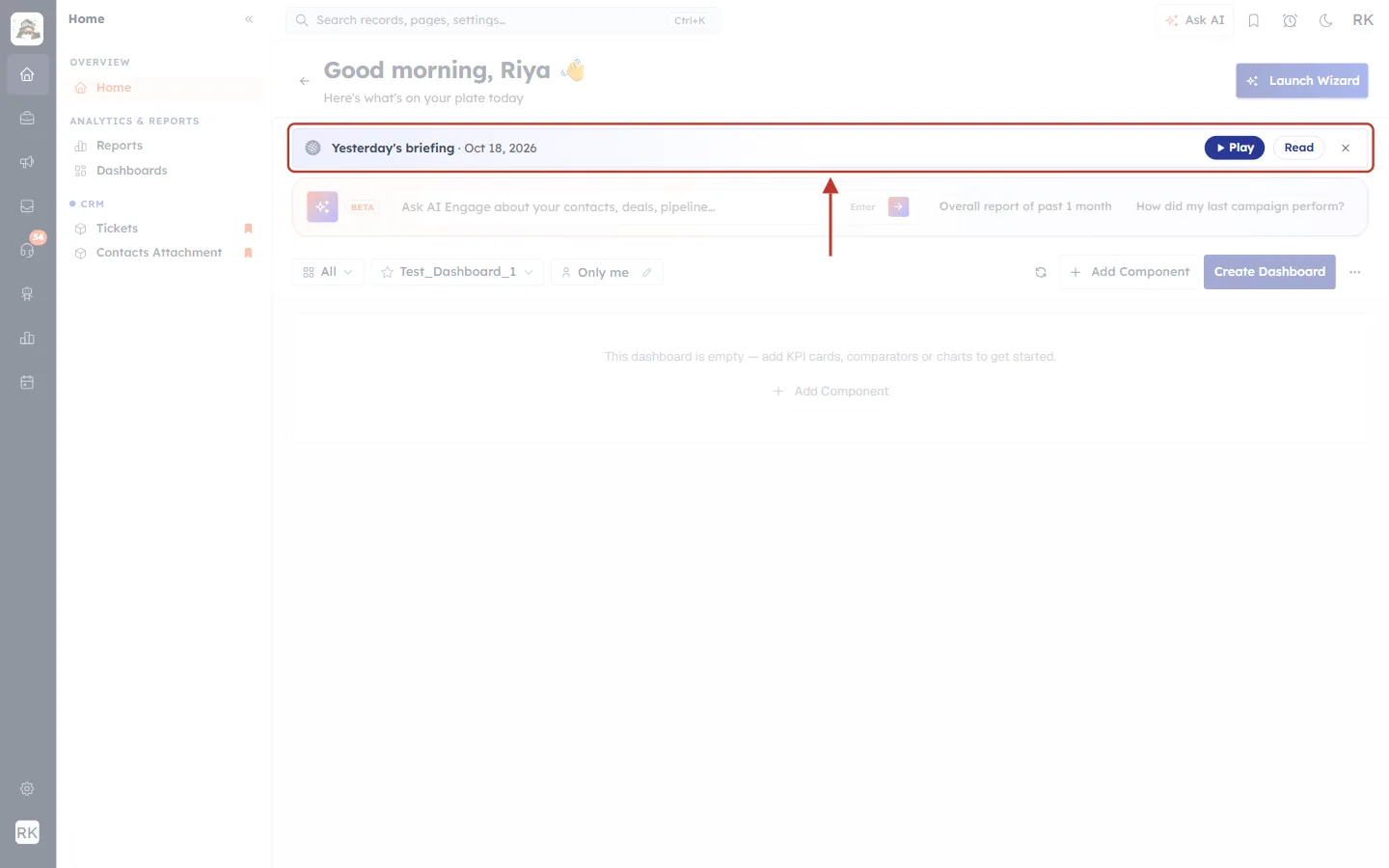Click the Add Component link in empty dashboard
This screenshot has width=1389, height=868.
pyautogui.click(x=831, y=392)
